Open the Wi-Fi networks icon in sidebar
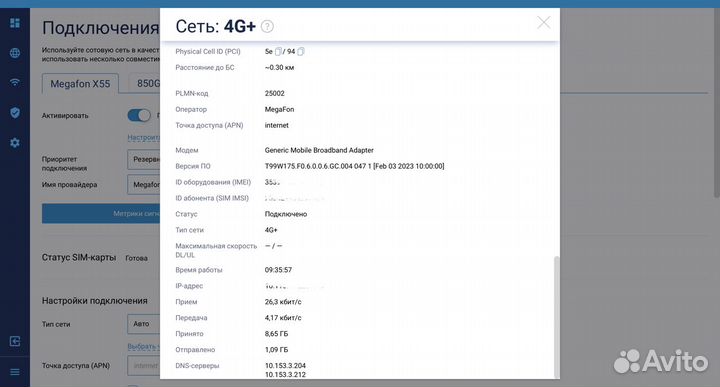Image resolution: width=720 pixels, height=387 pixels. point(15,83)
